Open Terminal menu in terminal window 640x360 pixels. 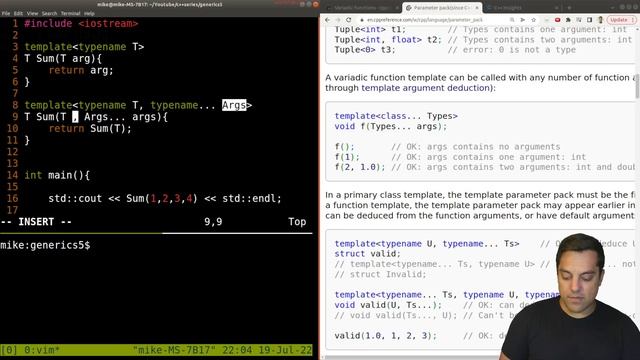(71, 13)
